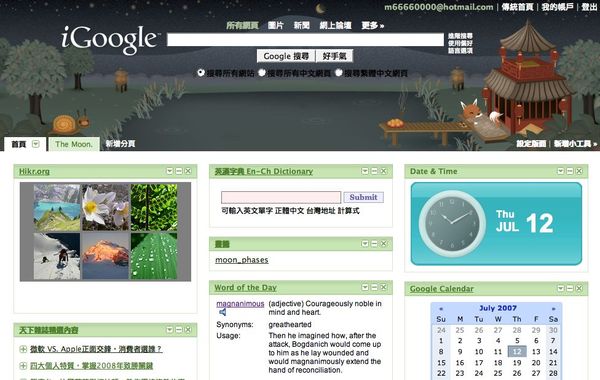The width and height of the screenshot is (600, 380).
Task: Add a new tab via 新增分頁
Action: pos(120,144)
